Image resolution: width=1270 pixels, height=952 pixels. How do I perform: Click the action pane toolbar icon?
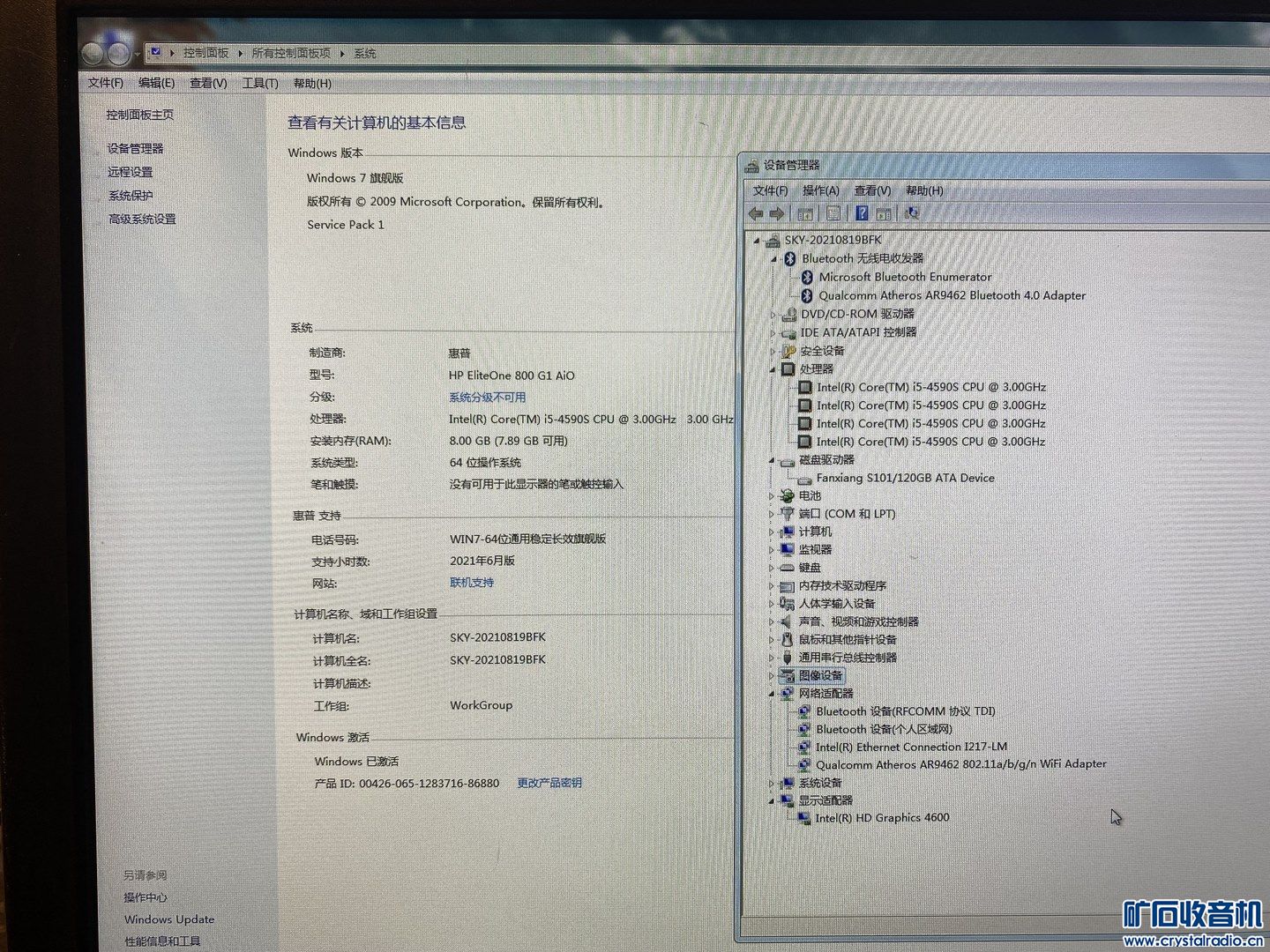tap(883, 213)
